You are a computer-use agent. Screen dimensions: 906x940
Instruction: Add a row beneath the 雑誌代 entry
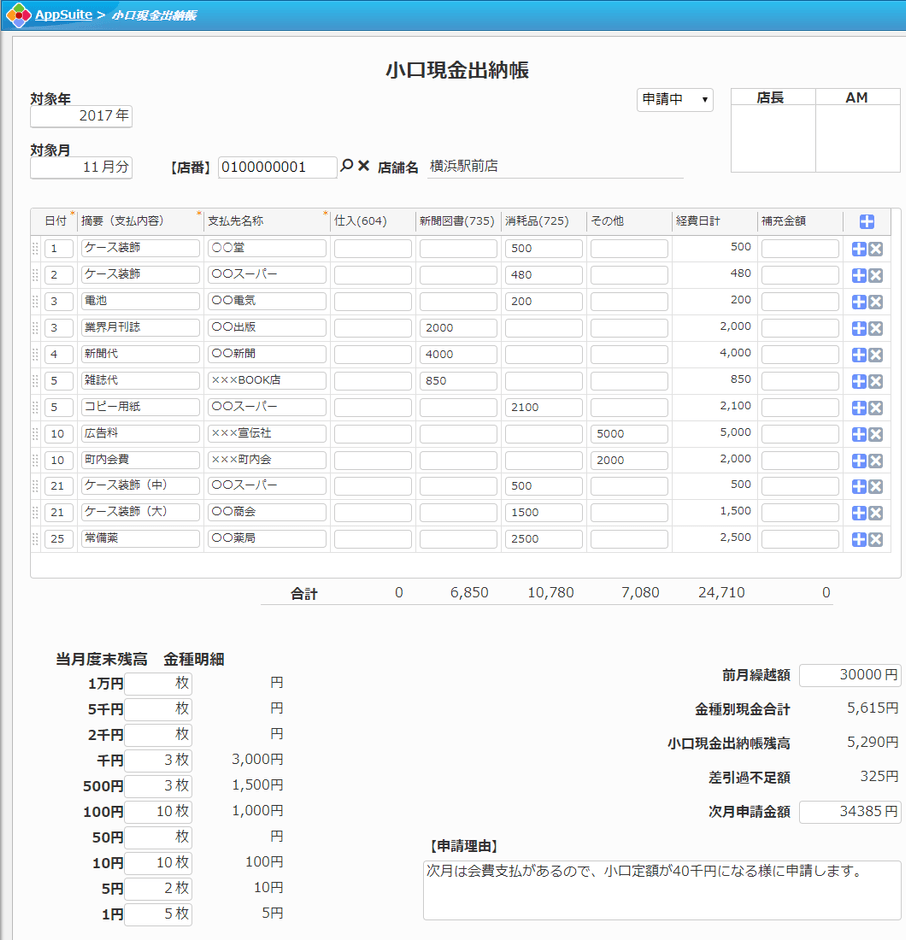(858, 380)
